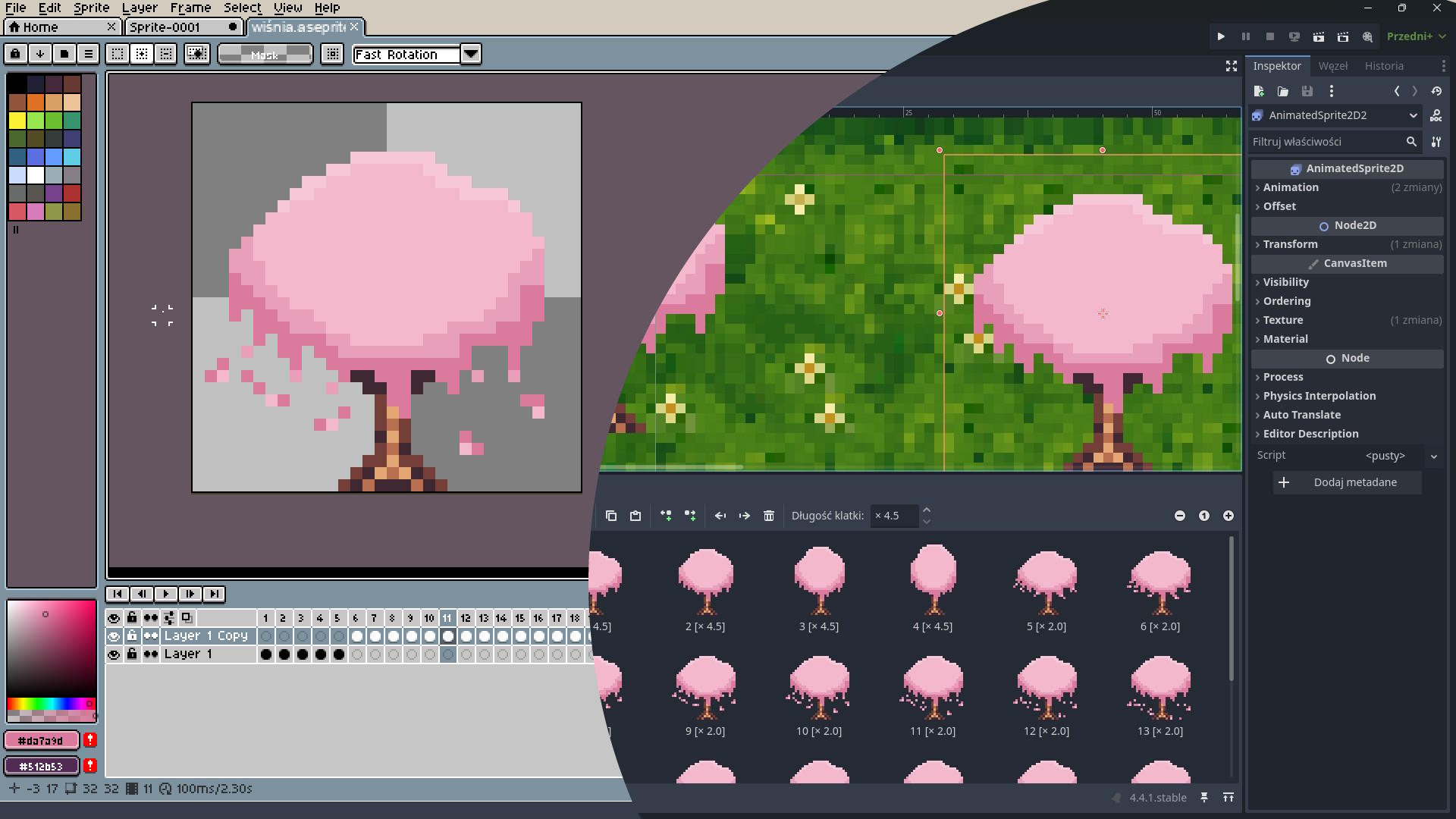Open the Sprite menu in Aseprite
1456x819 pixels.
(91, 8)
